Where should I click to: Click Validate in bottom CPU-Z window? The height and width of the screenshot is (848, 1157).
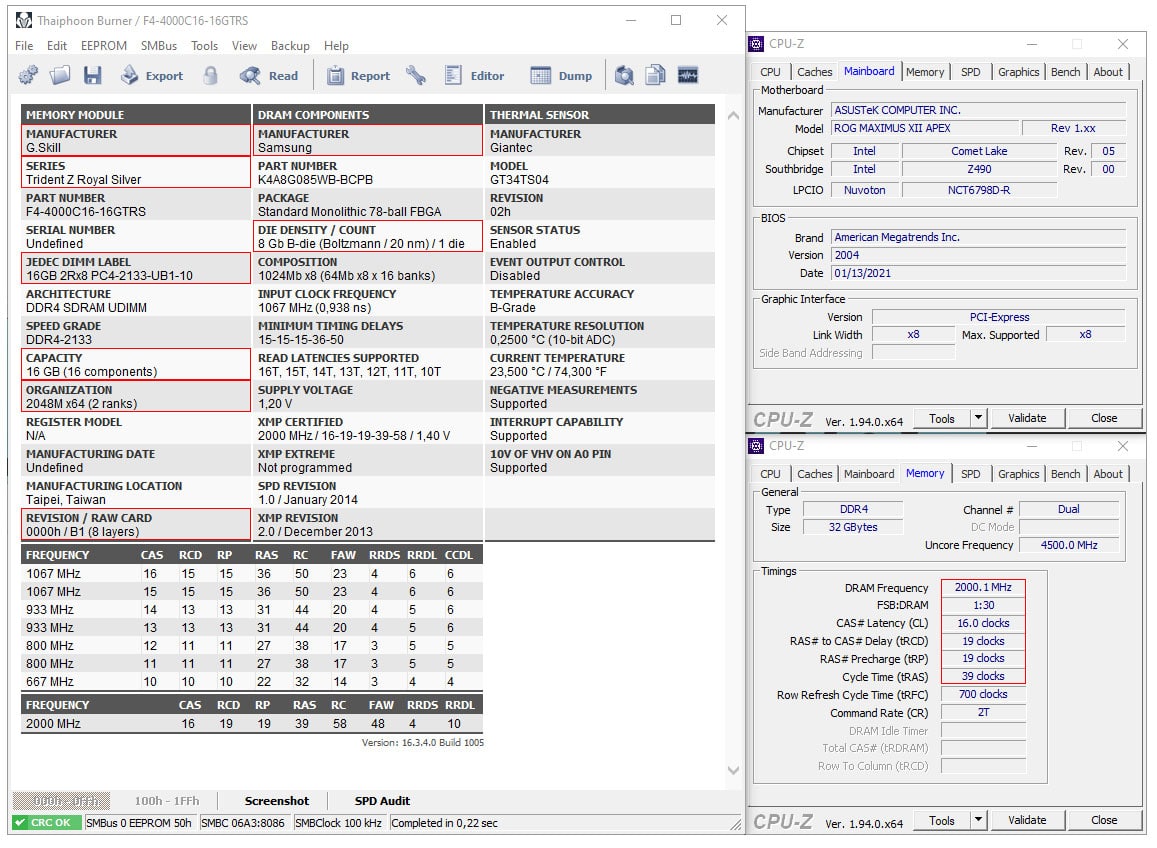coord(1027,820)
